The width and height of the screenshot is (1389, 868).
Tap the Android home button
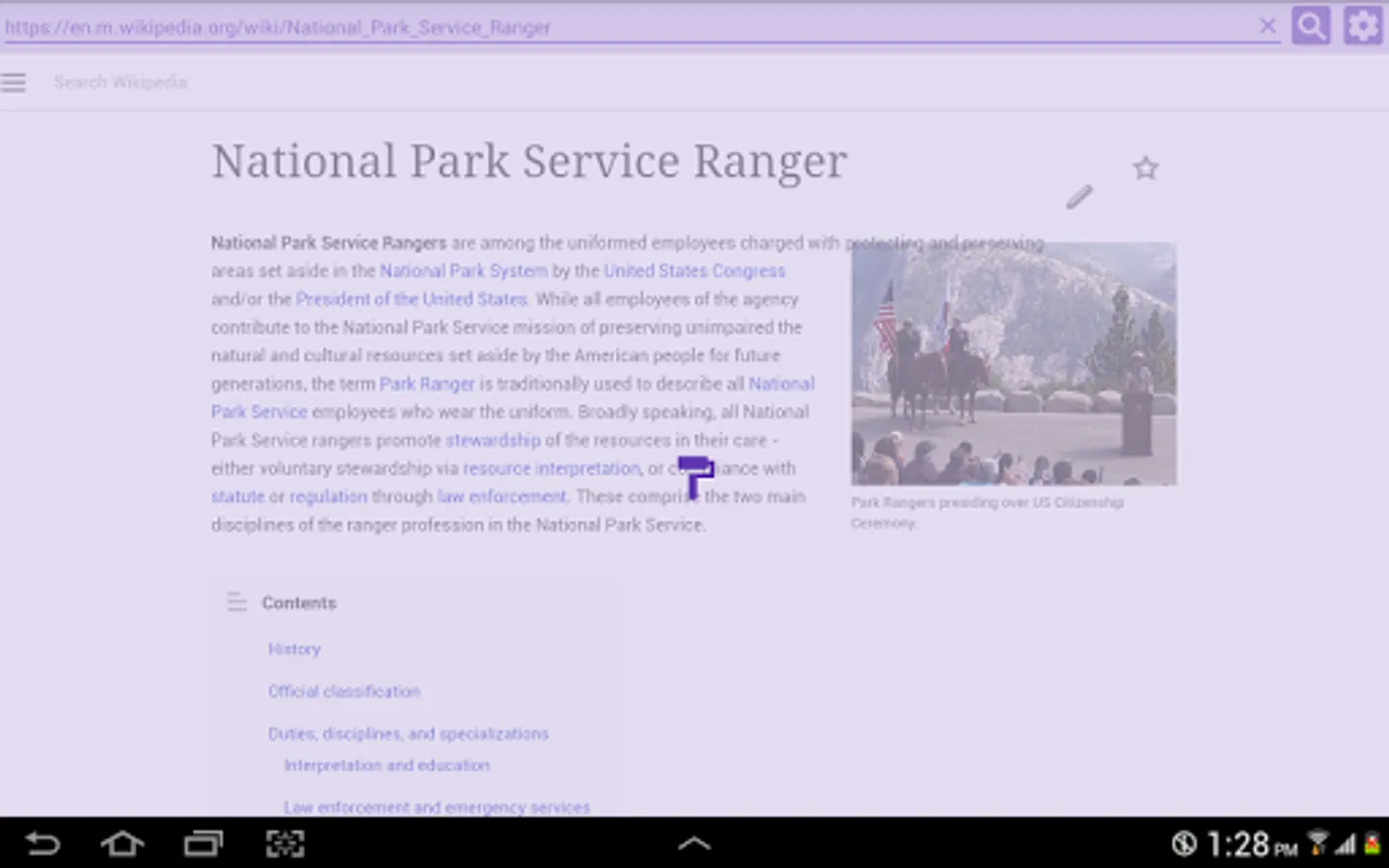(x=123, y=844)
